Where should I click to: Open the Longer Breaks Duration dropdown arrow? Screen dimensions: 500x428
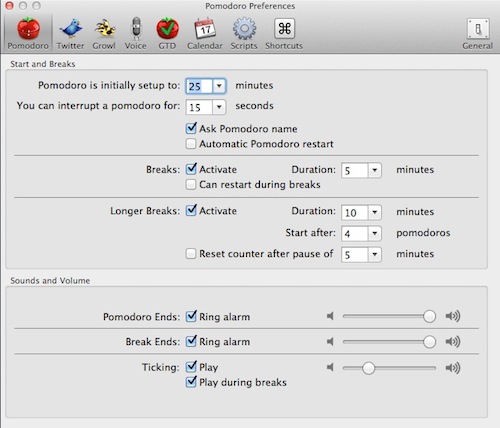click(x=375, y=212)
